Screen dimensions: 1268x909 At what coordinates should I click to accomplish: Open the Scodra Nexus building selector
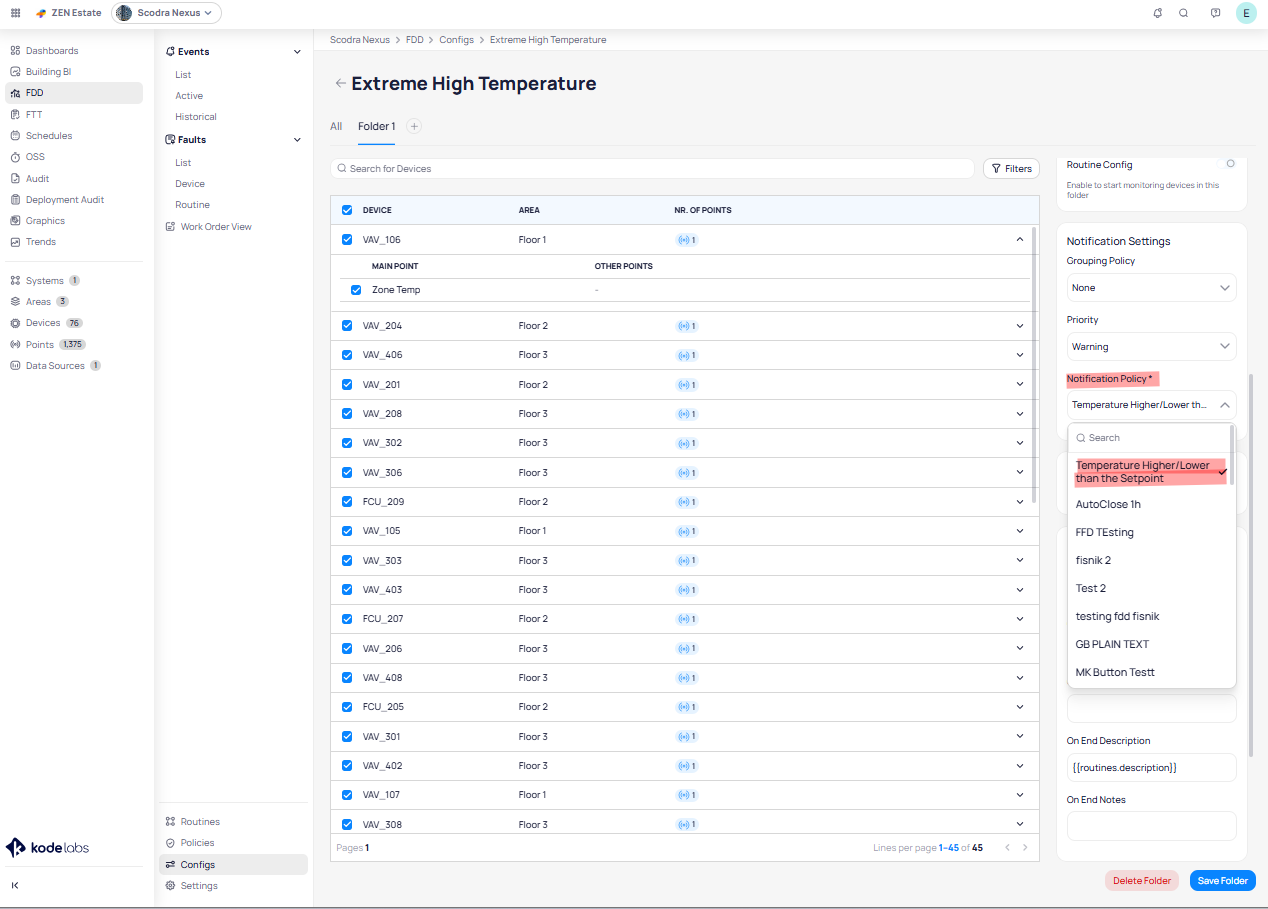click(166, 13)
